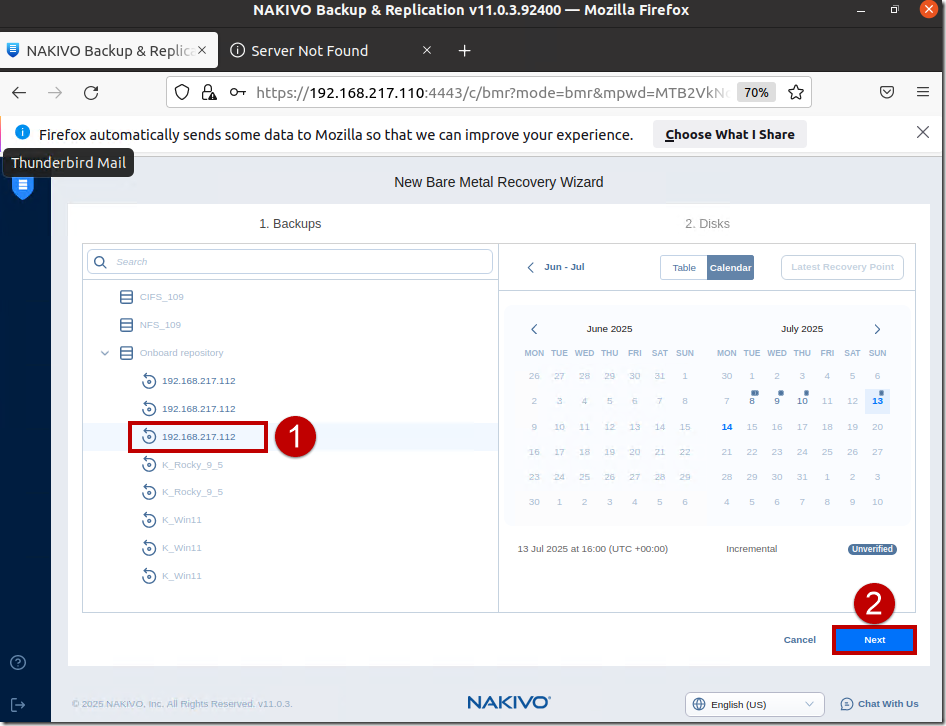Open the help icon in sidebar
The image size is (946, 726).
click(x=18, y=663)
